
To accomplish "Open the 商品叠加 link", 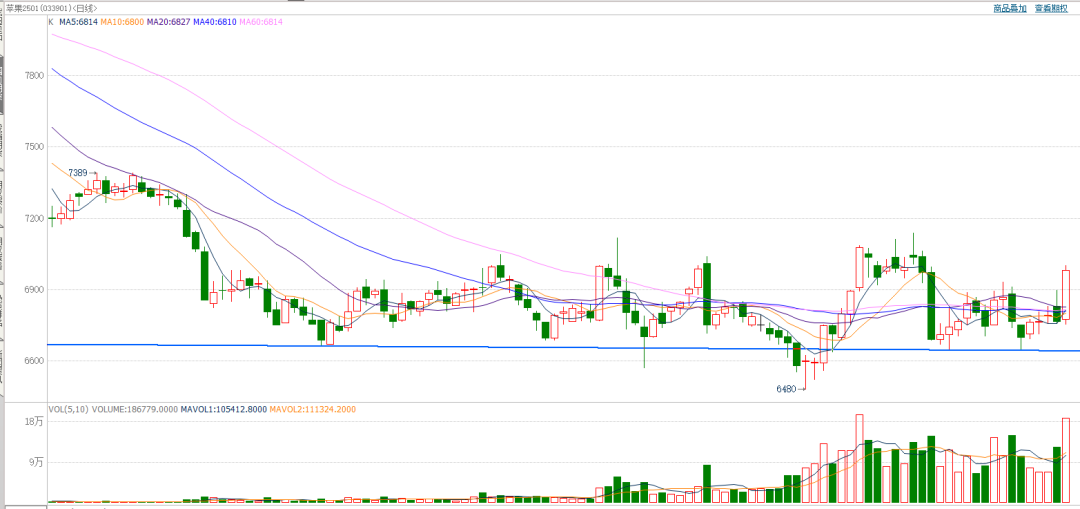I will point(1010,8).
